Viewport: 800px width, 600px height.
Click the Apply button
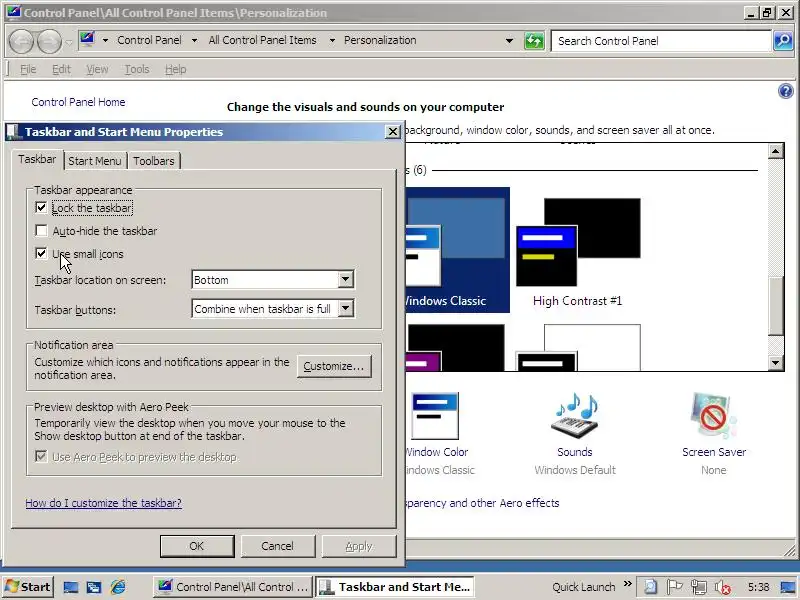359,546
